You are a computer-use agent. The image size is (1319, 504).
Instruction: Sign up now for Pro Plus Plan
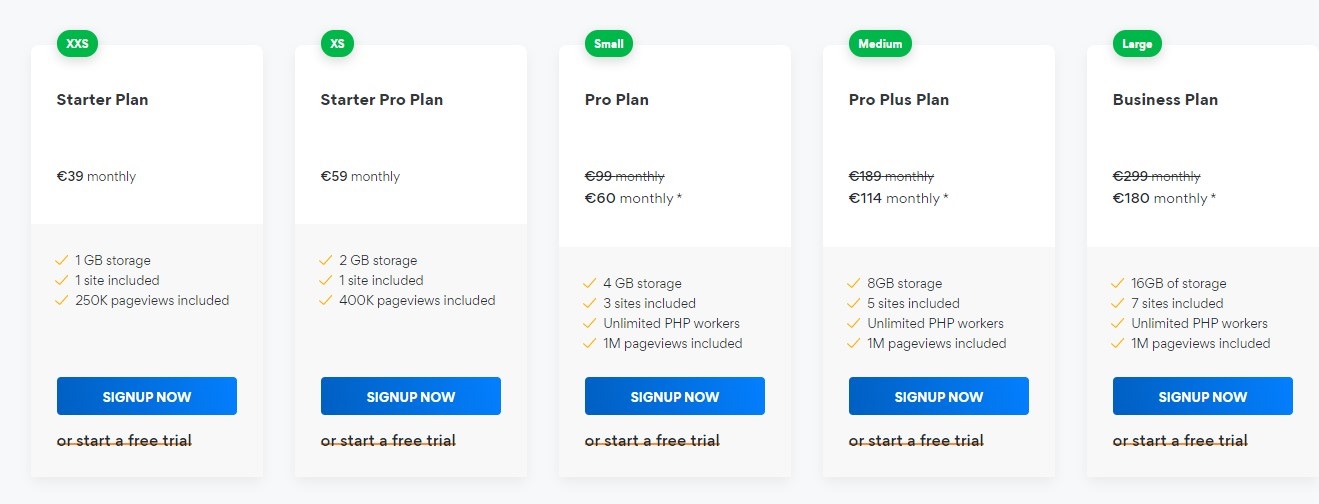[939, 396]
